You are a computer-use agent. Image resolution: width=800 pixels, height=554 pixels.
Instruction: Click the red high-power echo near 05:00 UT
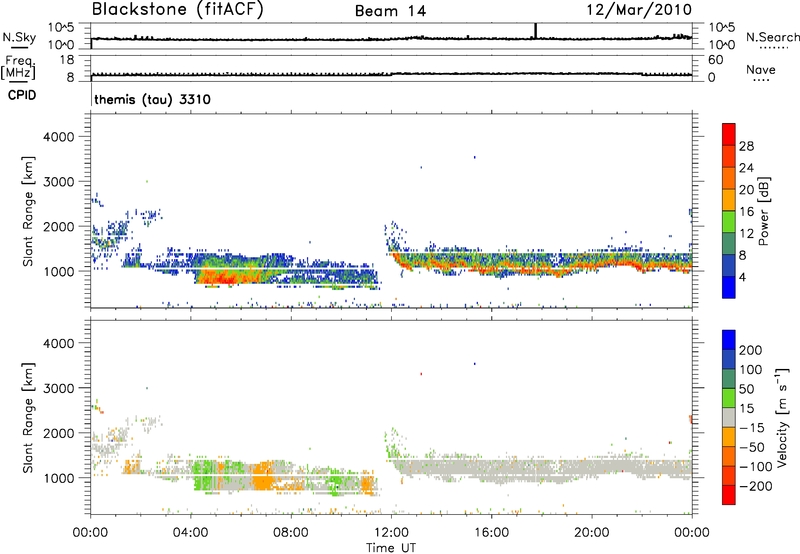[220, 278]
